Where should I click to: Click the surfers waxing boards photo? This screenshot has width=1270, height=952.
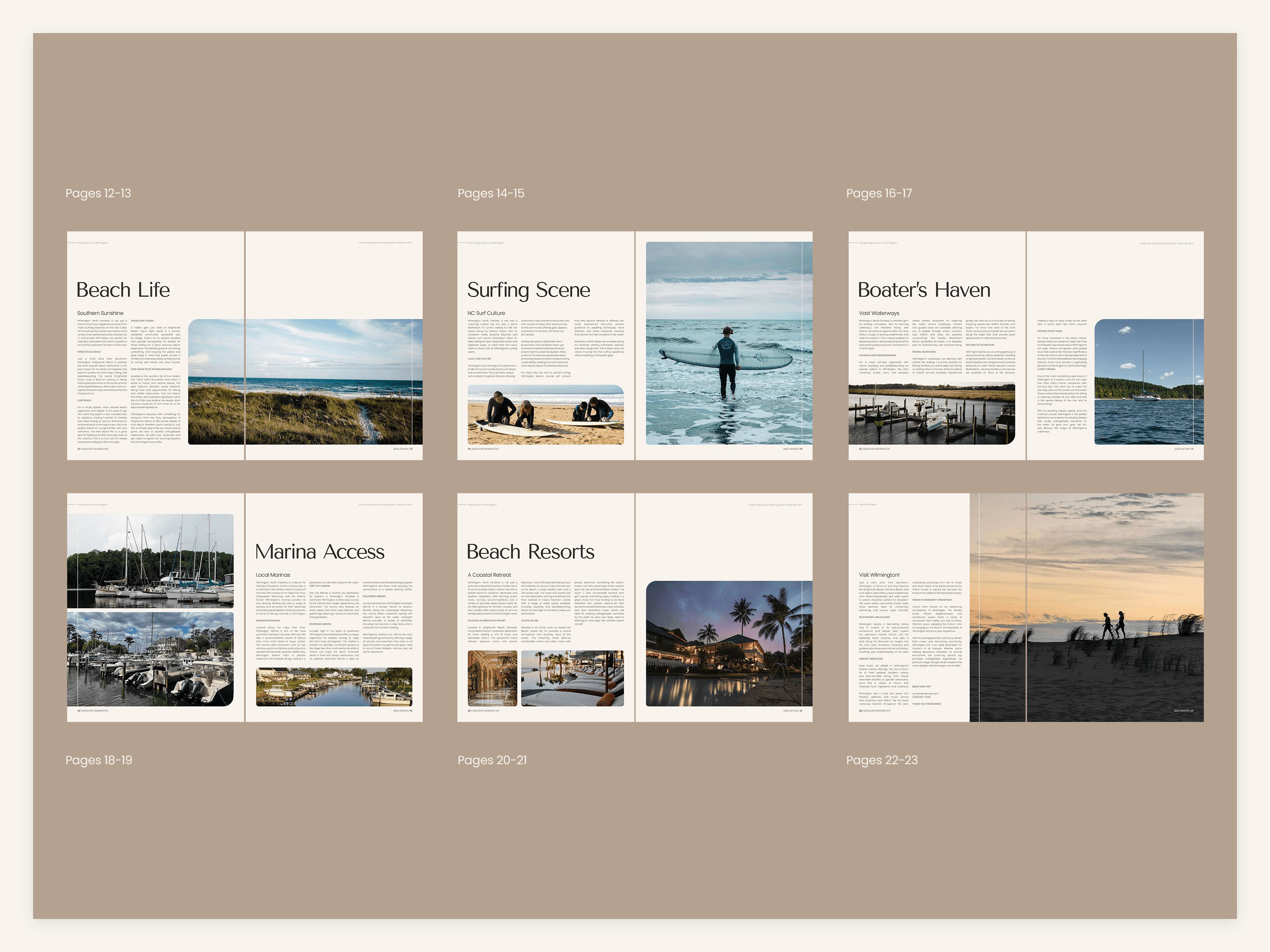click(545, 414)
